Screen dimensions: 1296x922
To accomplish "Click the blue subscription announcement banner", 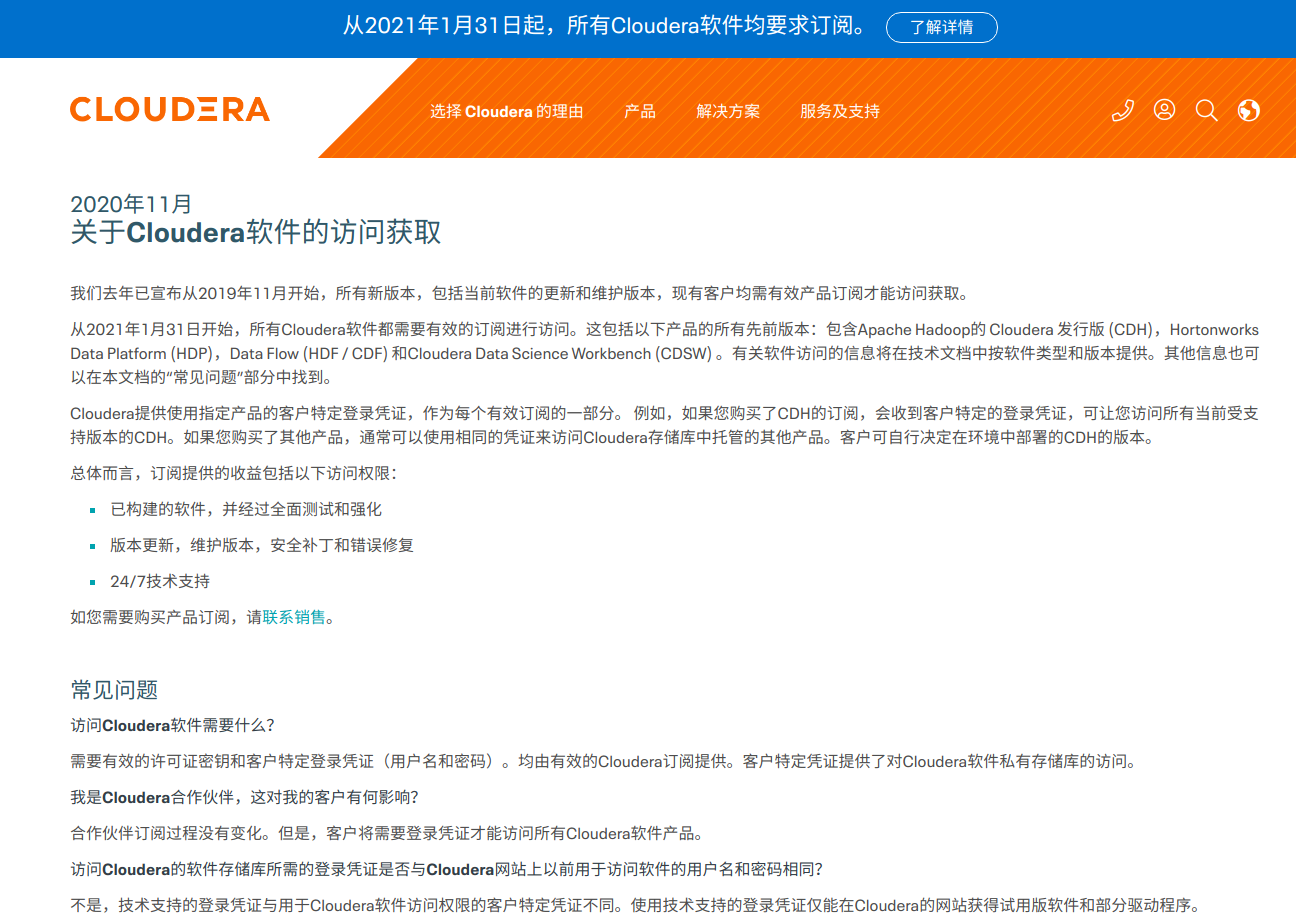I will 648,27.
